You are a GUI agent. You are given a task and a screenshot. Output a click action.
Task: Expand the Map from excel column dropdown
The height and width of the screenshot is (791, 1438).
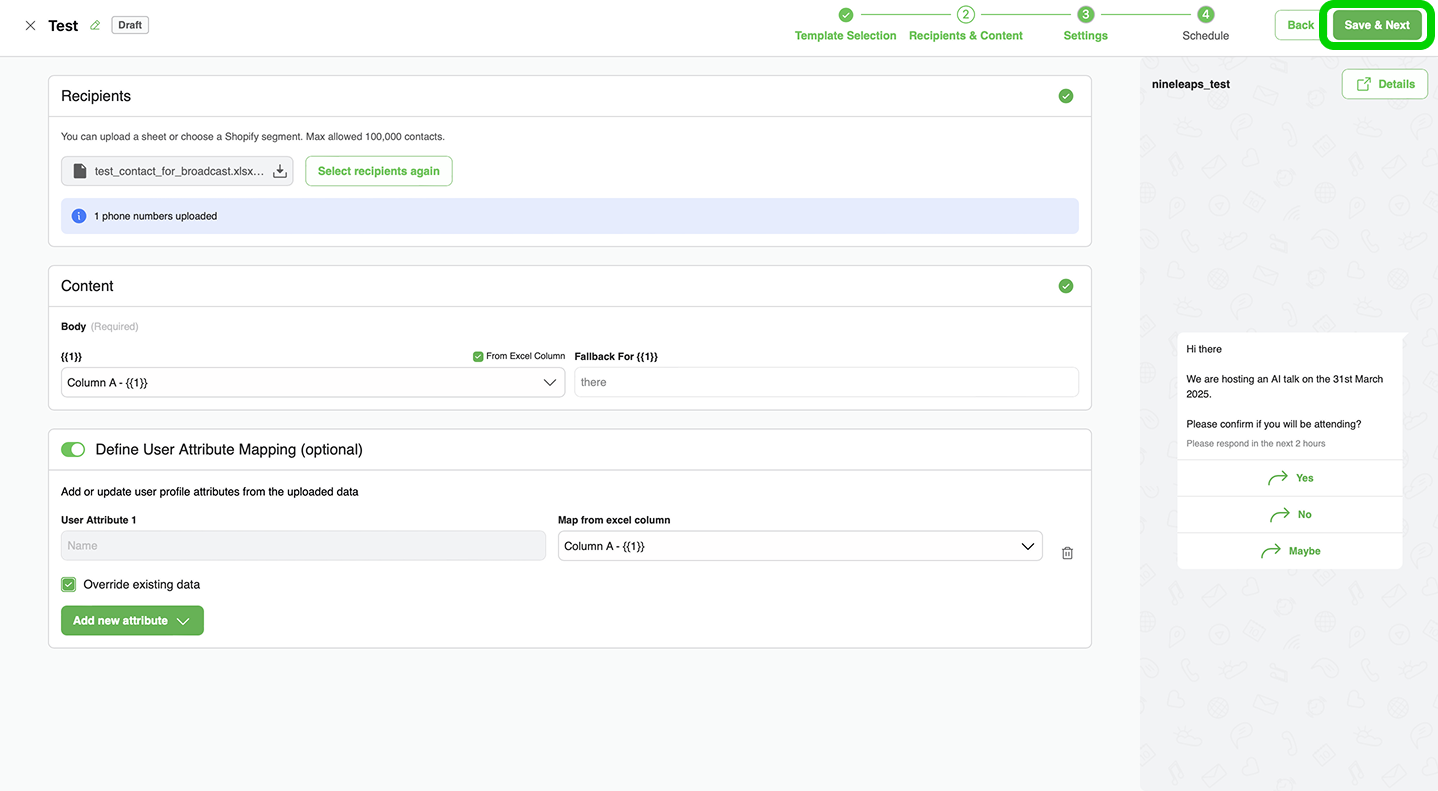[799, 546]
